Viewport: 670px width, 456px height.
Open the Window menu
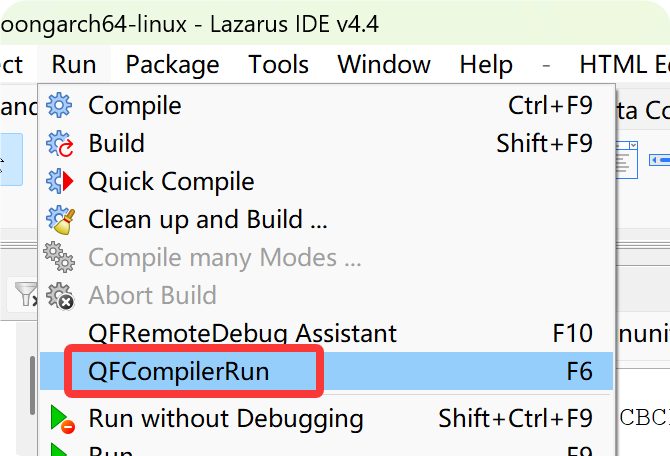pyautogui.click(x=384, y=65)
